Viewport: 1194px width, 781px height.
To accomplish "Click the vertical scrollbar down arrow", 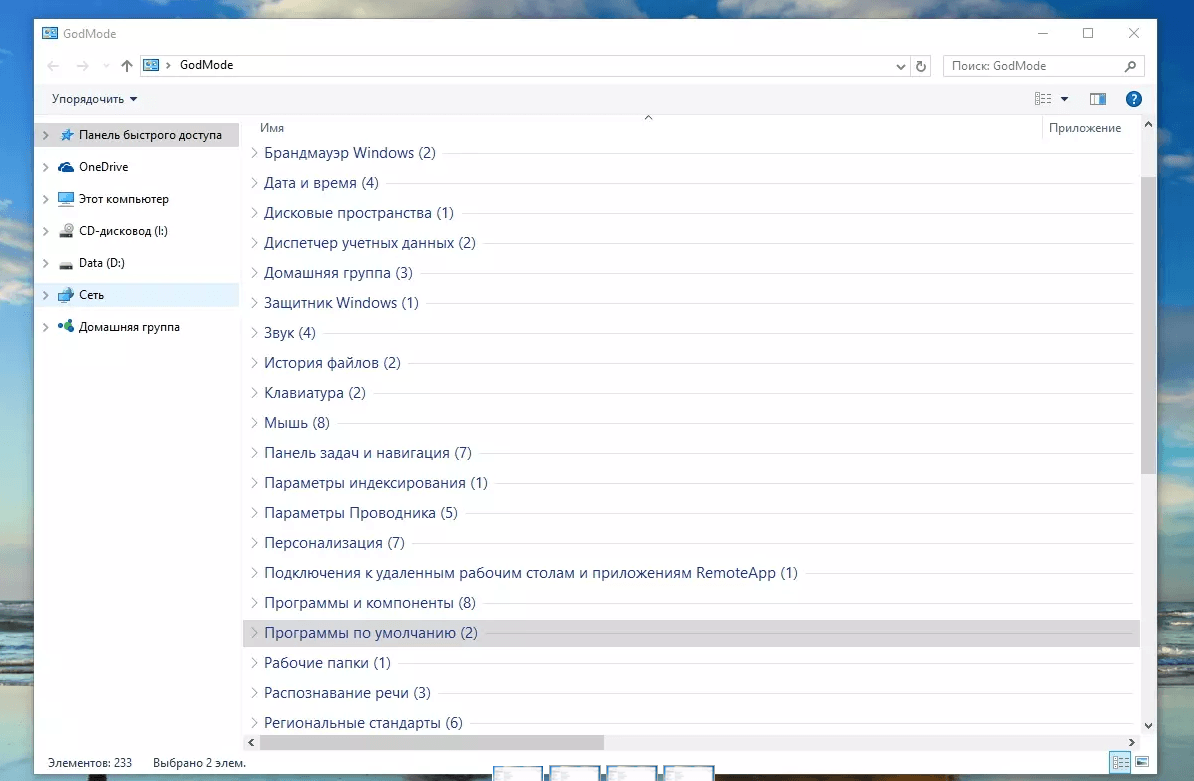I will pos(1148,725).
